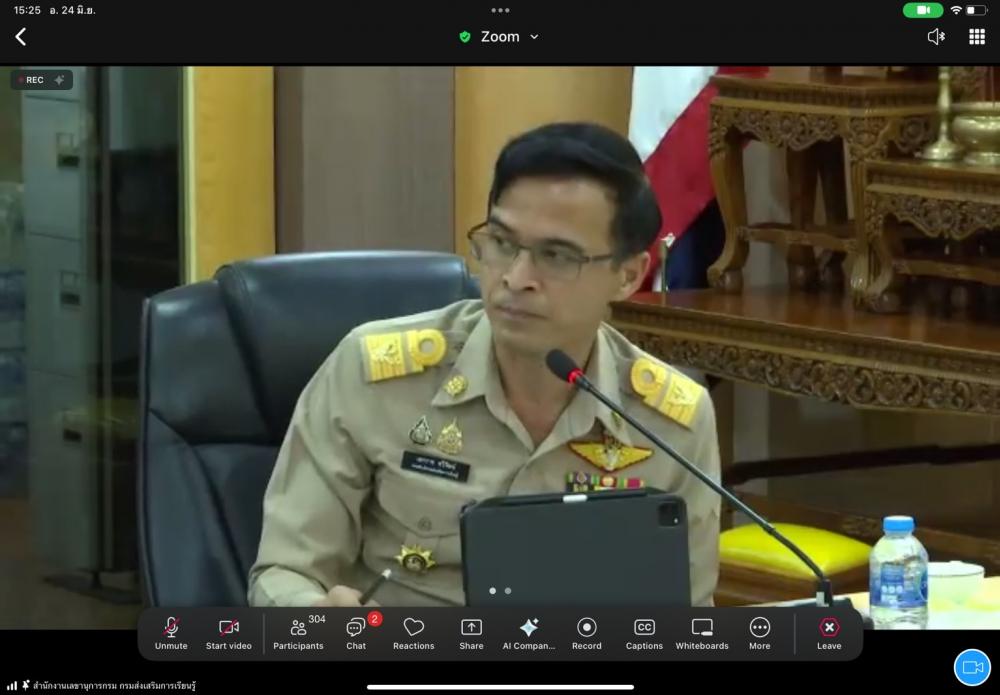Click the chat unread badge showing 2
Screen dimensions: 1000x695
374,618
